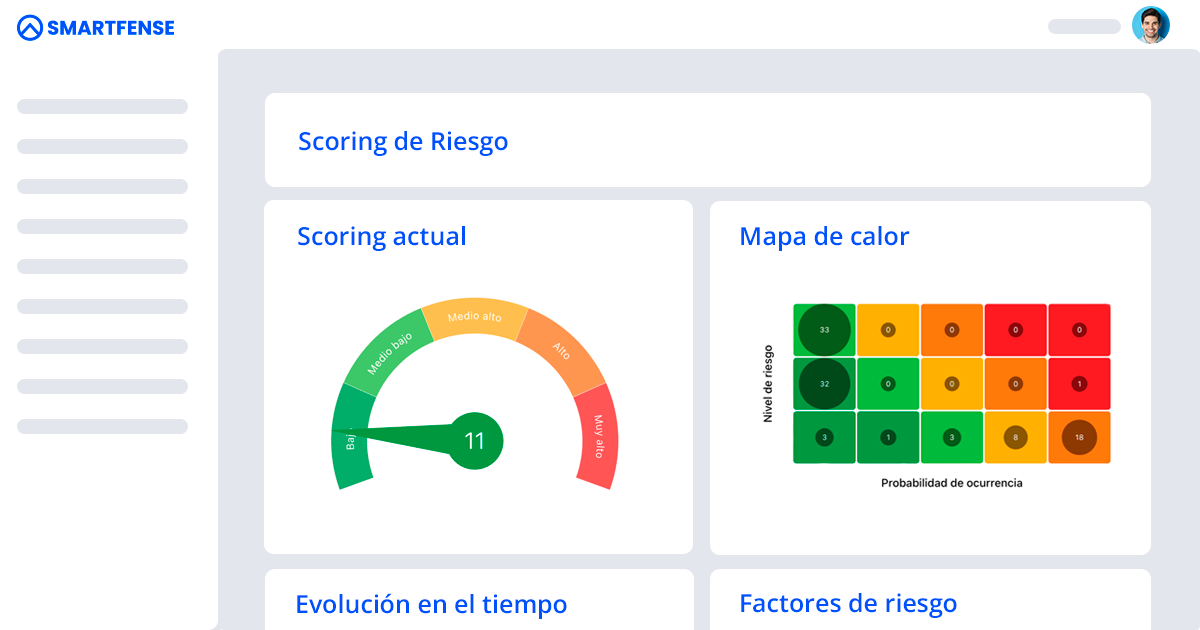The height and width of the screenshot is (630, 1200).
Task: Expand the 'Evolución en el tiempo' panel
Action: pyautogui.click(x=430, y=604)
